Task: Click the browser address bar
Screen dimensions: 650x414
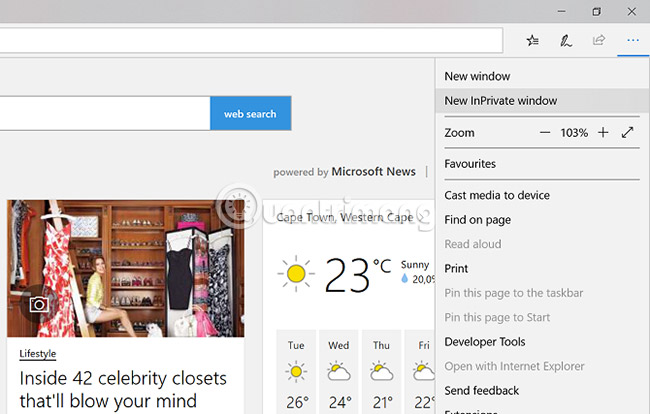Action: 251,40
